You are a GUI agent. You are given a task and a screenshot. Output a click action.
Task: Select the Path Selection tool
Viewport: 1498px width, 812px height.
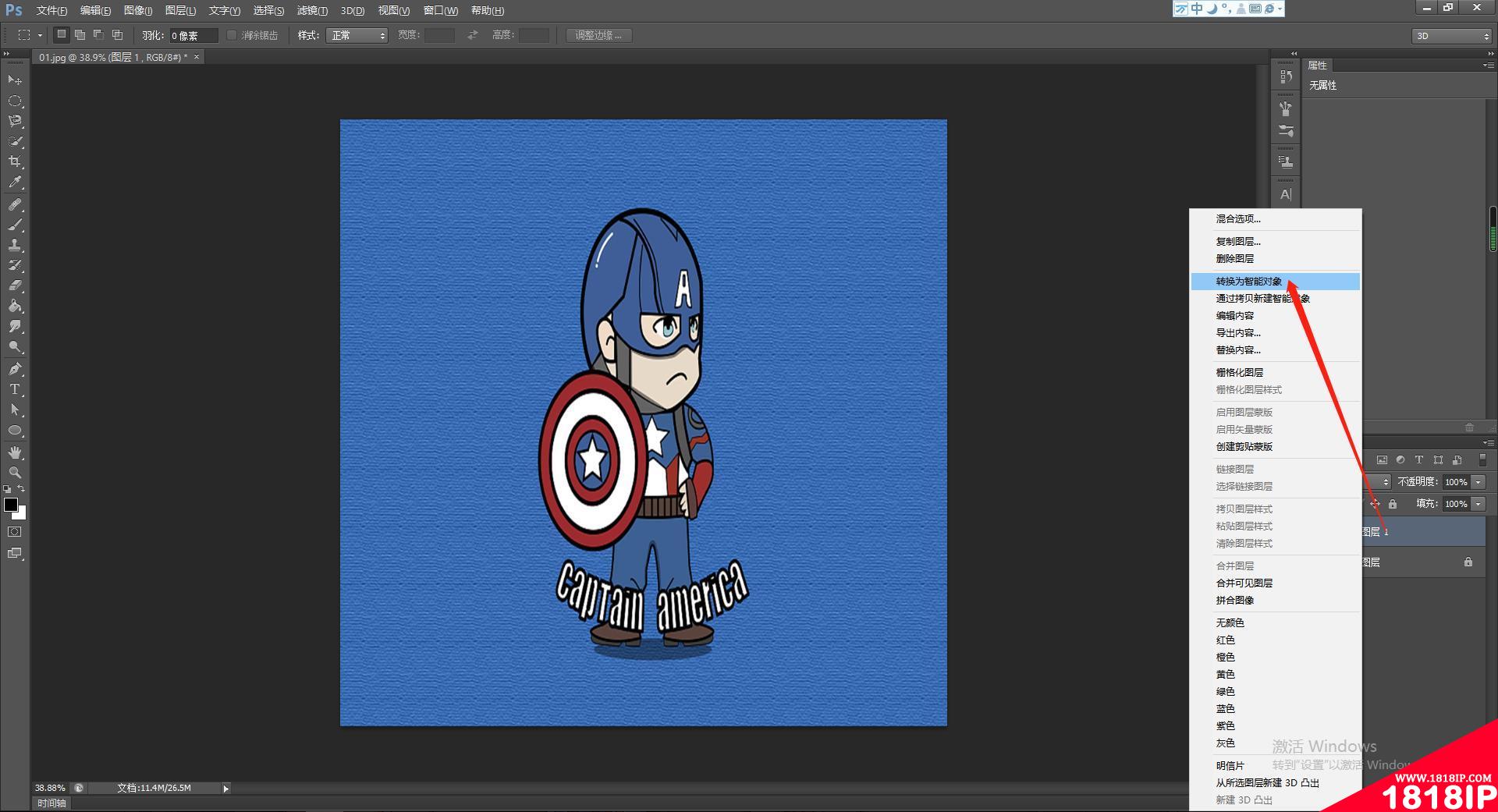(x=15, y=410)
